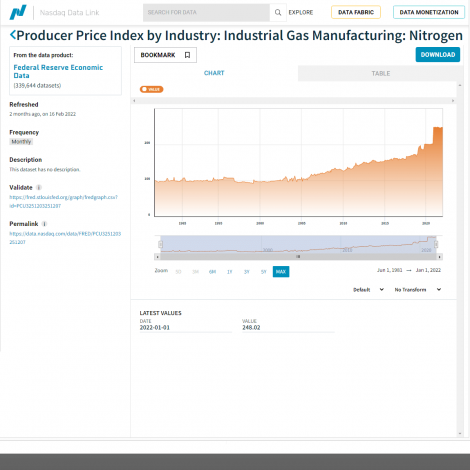The image size is (470, 470).
Task: Click the range navigator right arrow
Action: pyautogui.click(x=440, y=257)
